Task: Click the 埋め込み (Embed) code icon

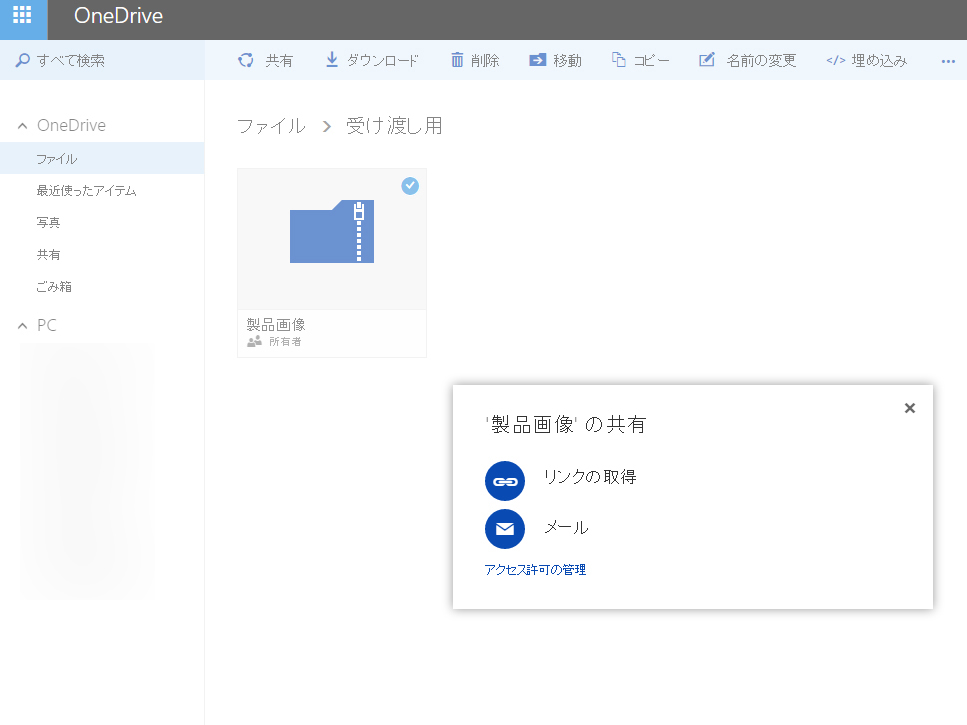Action: (865, 60)
